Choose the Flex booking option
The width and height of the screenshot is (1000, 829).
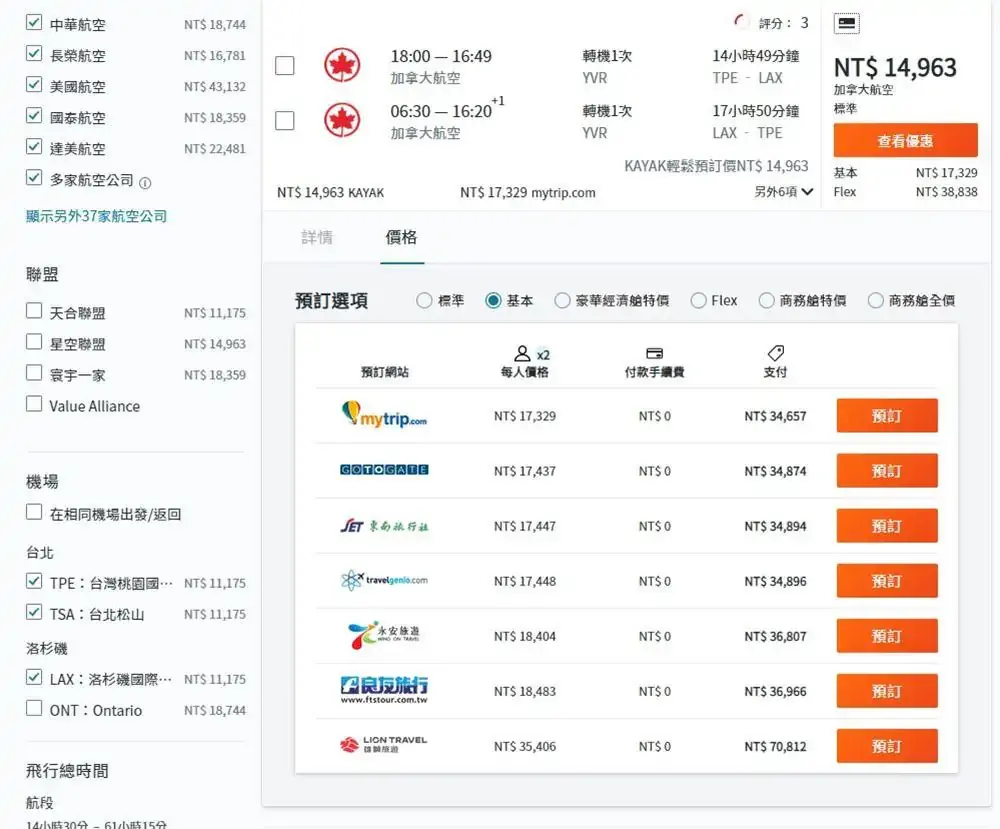[x=698, y=300]
